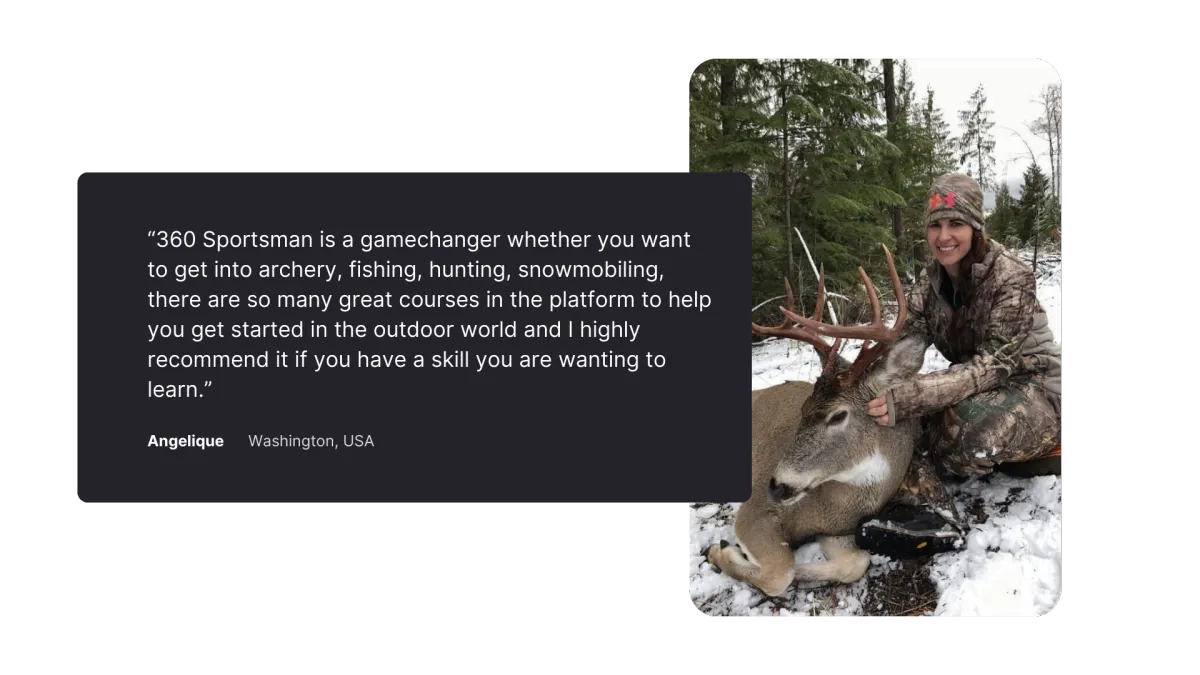Click the deer's eye in the photo
Screen dimensions: 1200x675
point(837,420)
